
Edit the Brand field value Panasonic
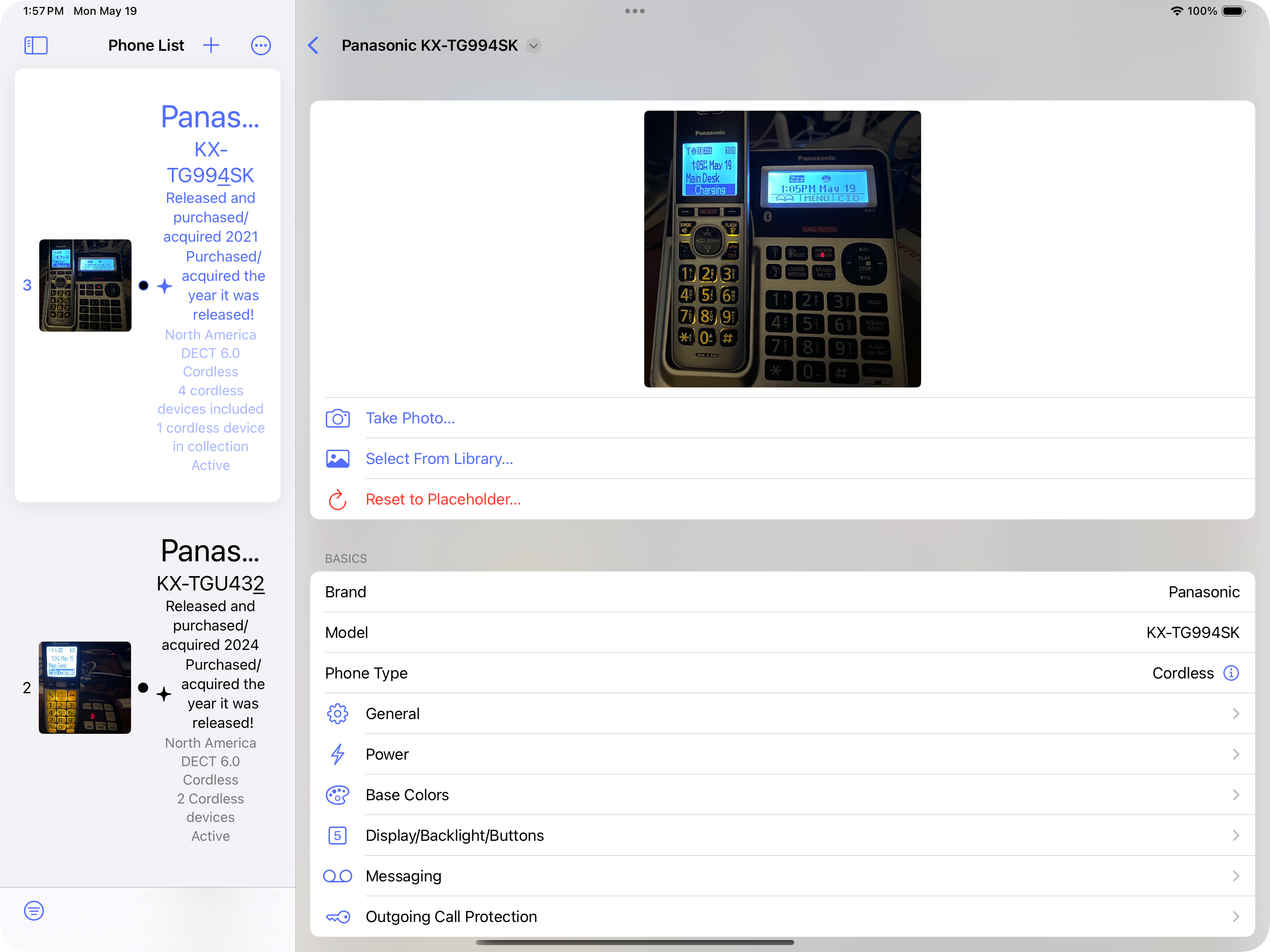tap(1204, 592)
